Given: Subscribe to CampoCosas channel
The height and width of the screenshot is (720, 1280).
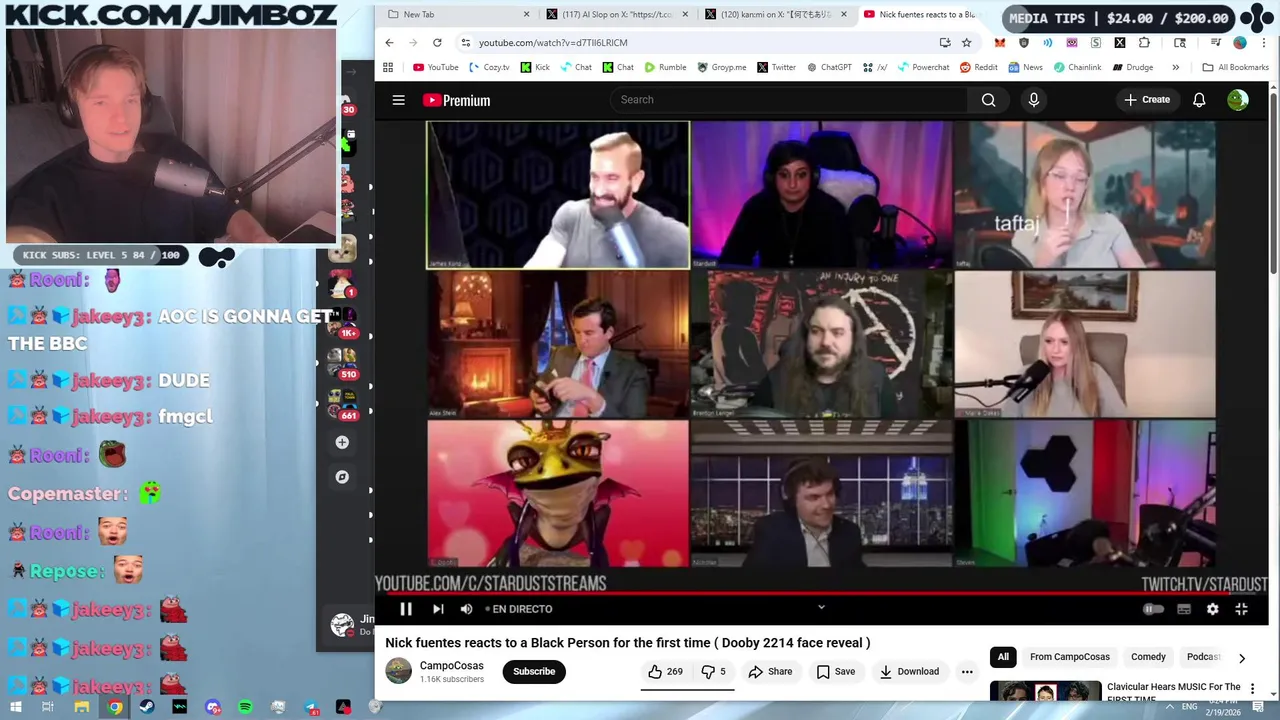Looking at the screenshot, I should [x=534, y=672].
